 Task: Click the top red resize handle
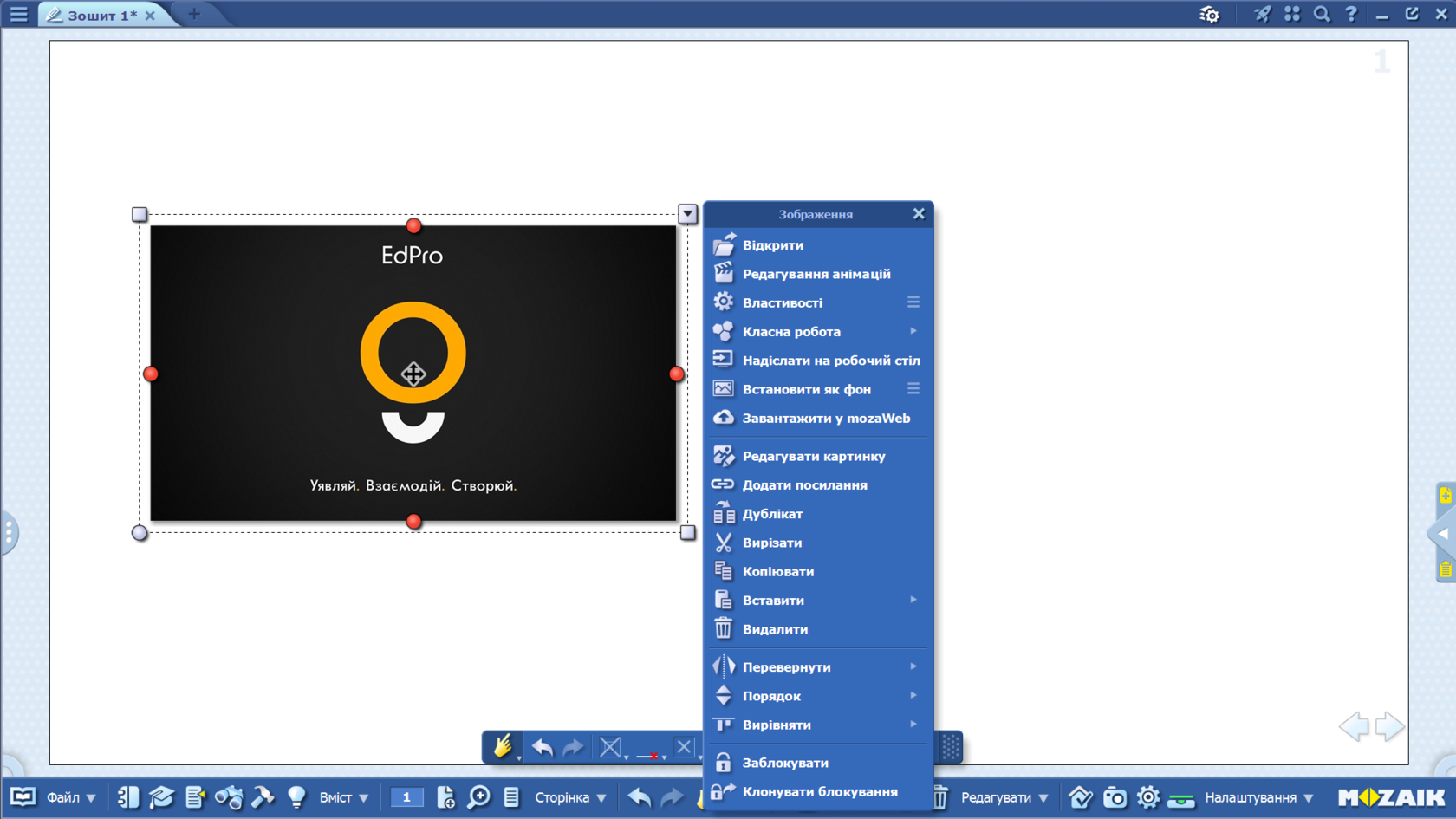(x=413, y=226)
